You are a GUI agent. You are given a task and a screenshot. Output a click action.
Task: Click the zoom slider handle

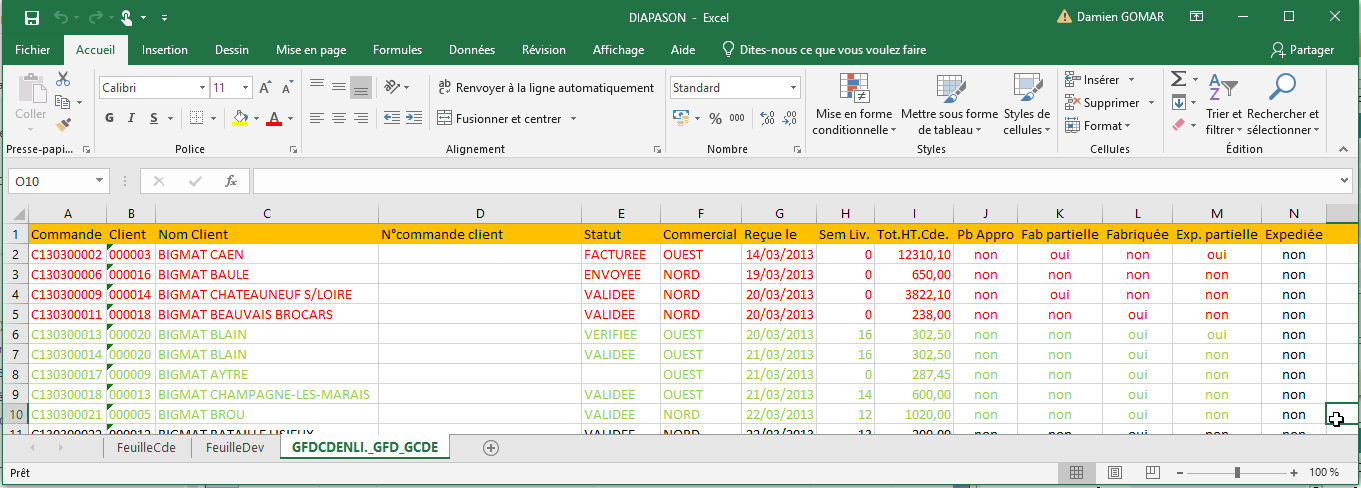pyautogui.click(x=1237, y=472)
